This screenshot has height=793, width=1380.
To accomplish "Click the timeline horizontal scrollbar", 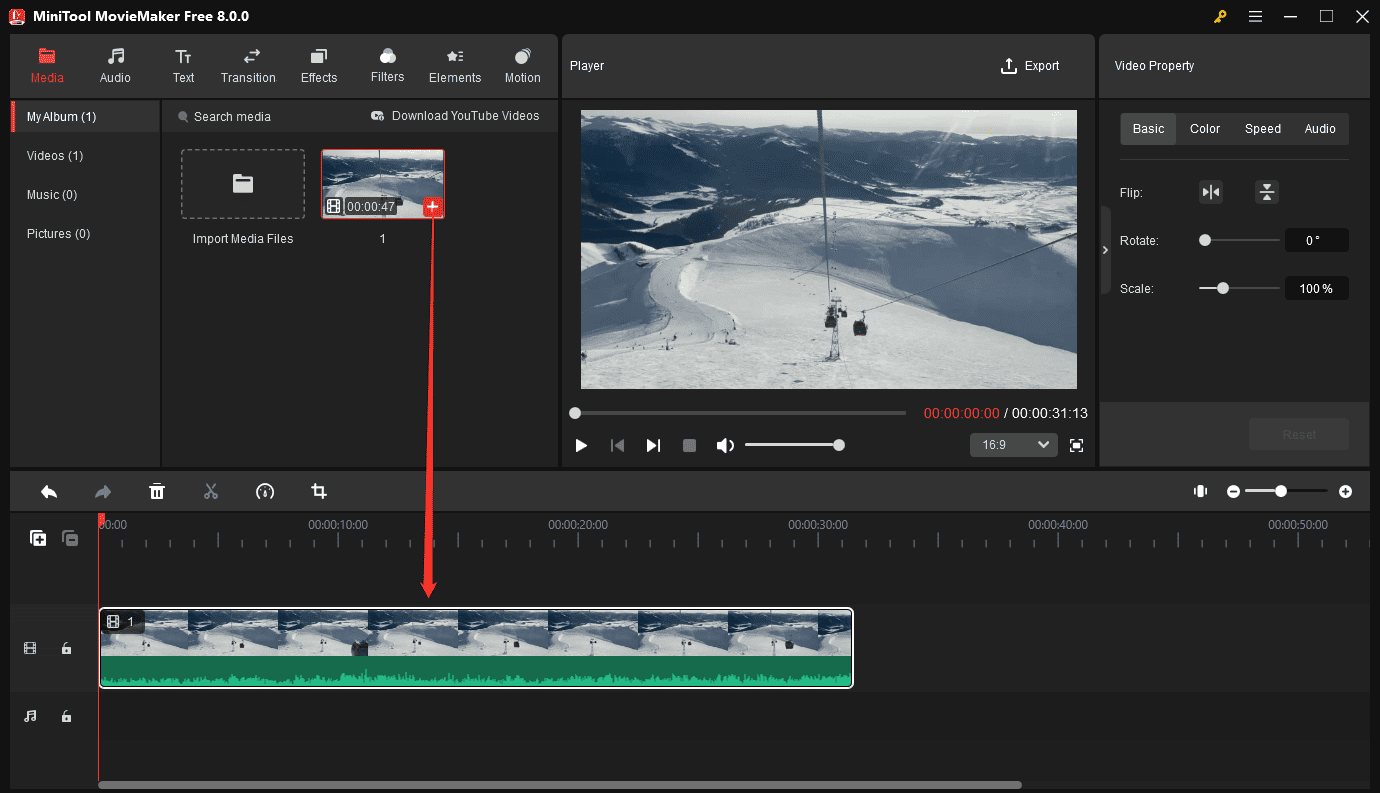I will [x=560, y=785].
